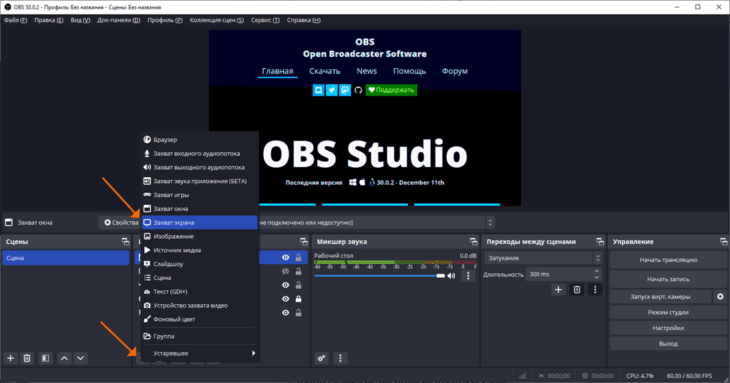
Task: Open the Файл menu
Action: coord(15,20)
